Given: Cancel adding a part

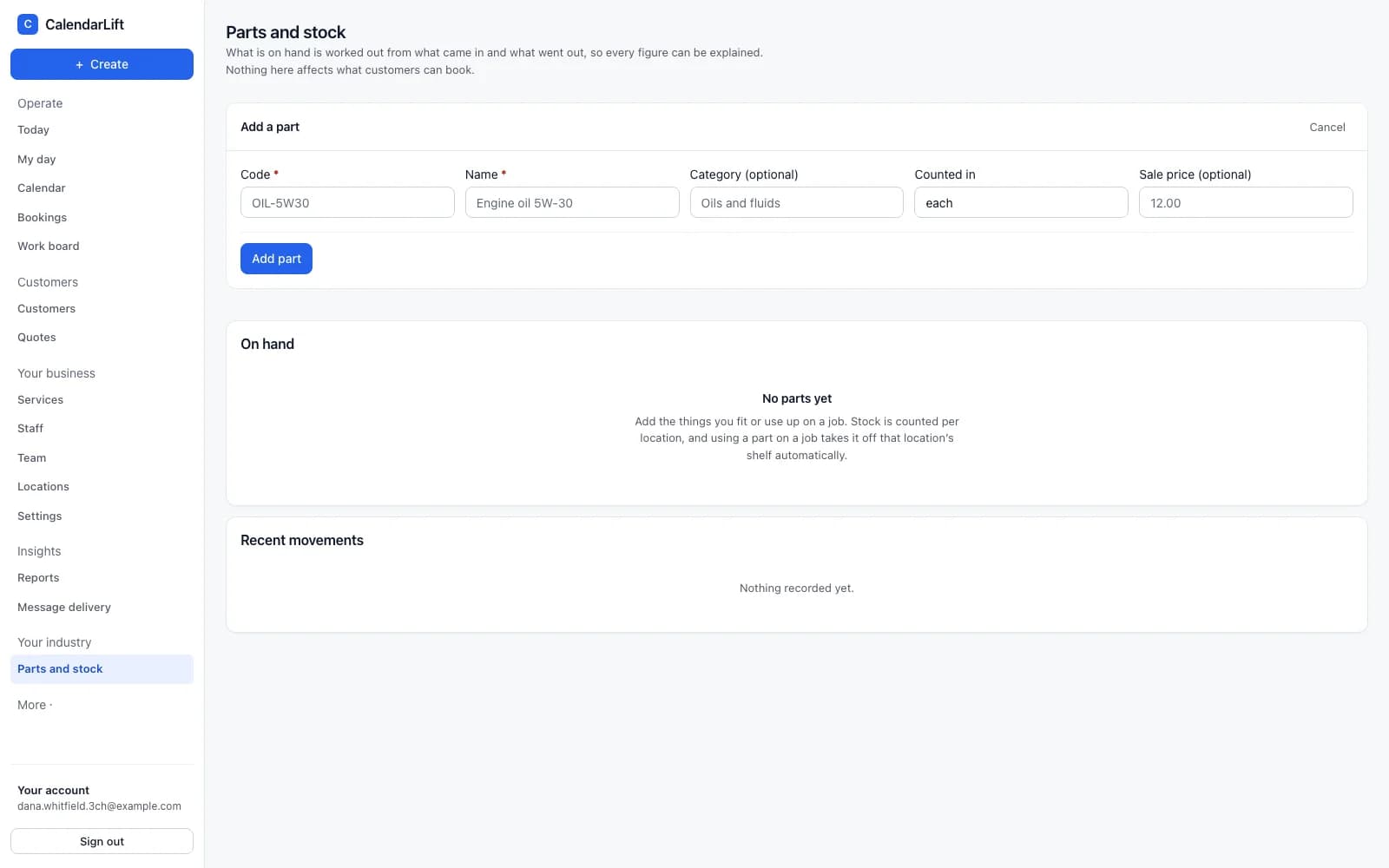Looking at the screenshot, I should click(1326, 127).
